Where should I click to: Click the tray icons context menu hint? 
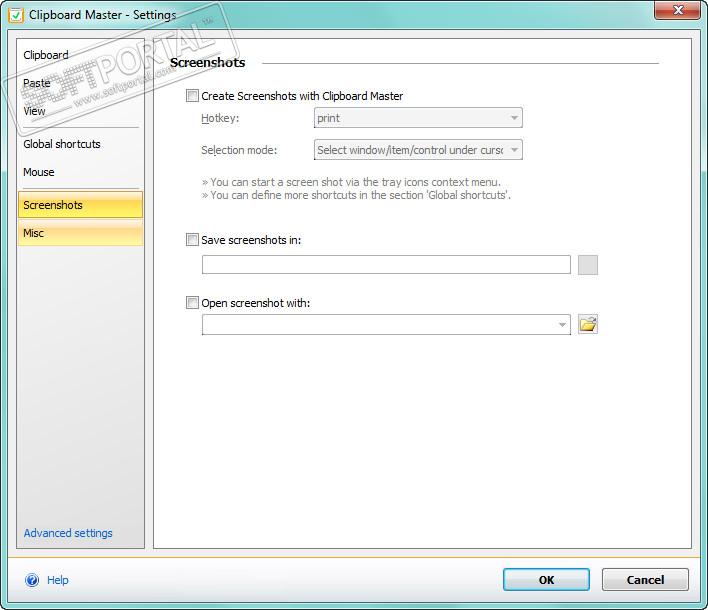point(351,182)
